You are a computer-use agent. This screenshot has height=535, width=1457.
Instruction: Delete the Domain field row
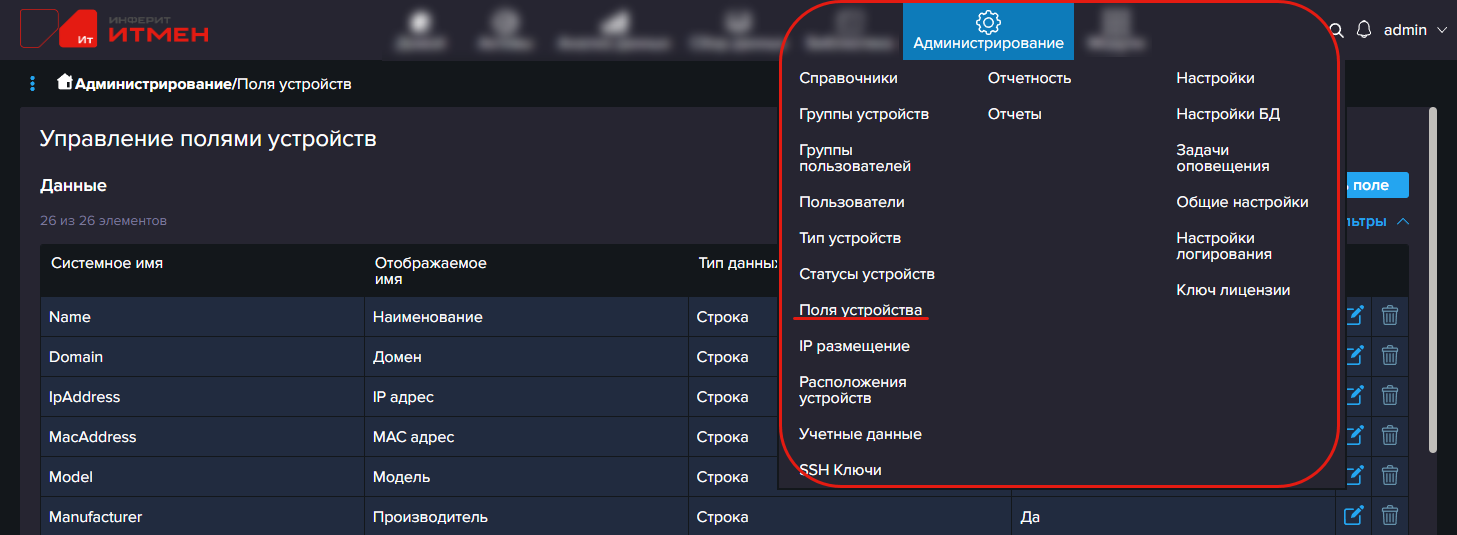point(1389,356)
